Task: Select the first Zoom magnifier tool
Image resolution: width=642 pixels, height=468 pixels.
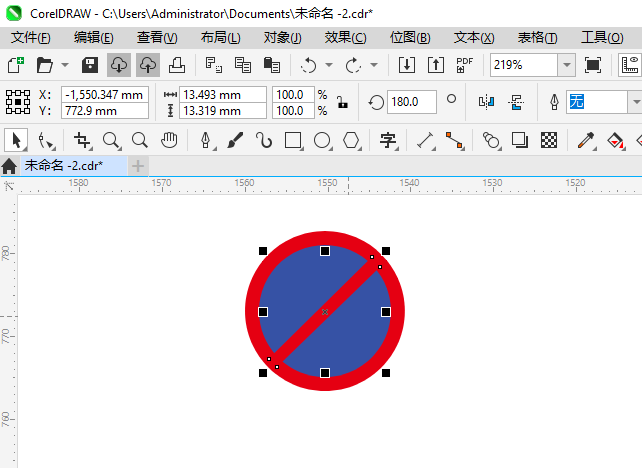Action: coord(111,141)
